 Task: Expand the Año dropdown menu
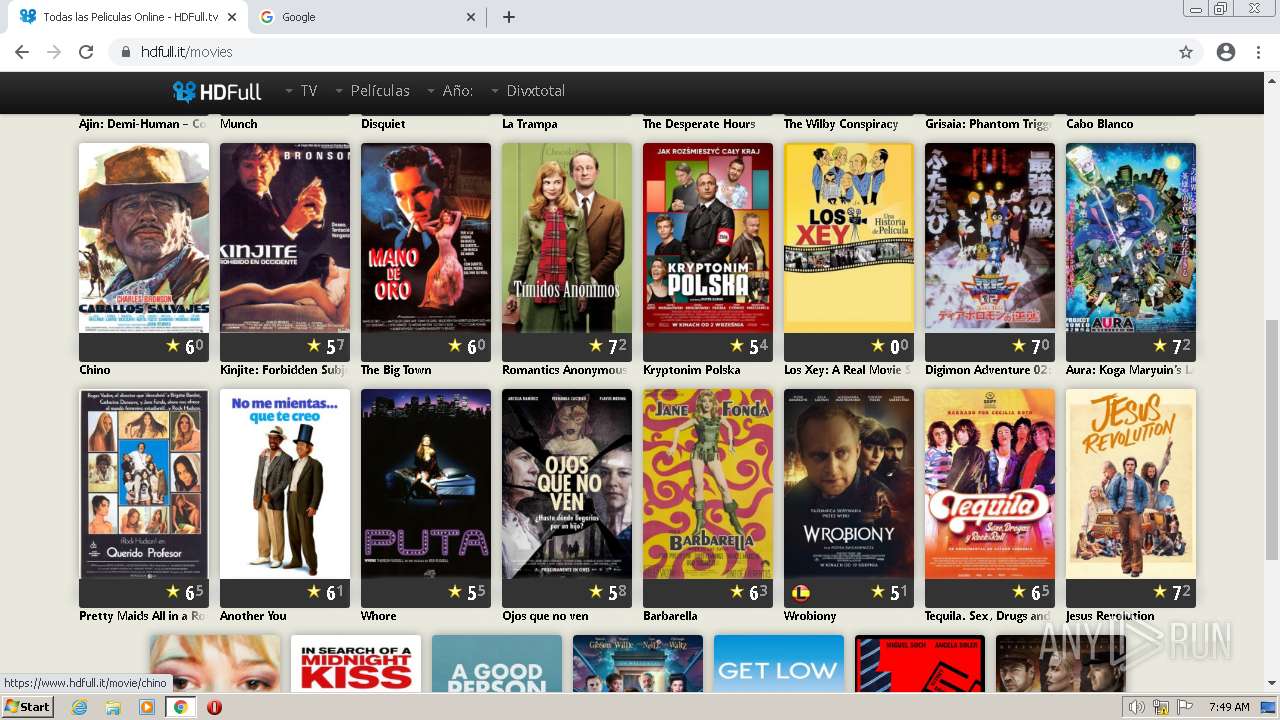tap(450, 91)
